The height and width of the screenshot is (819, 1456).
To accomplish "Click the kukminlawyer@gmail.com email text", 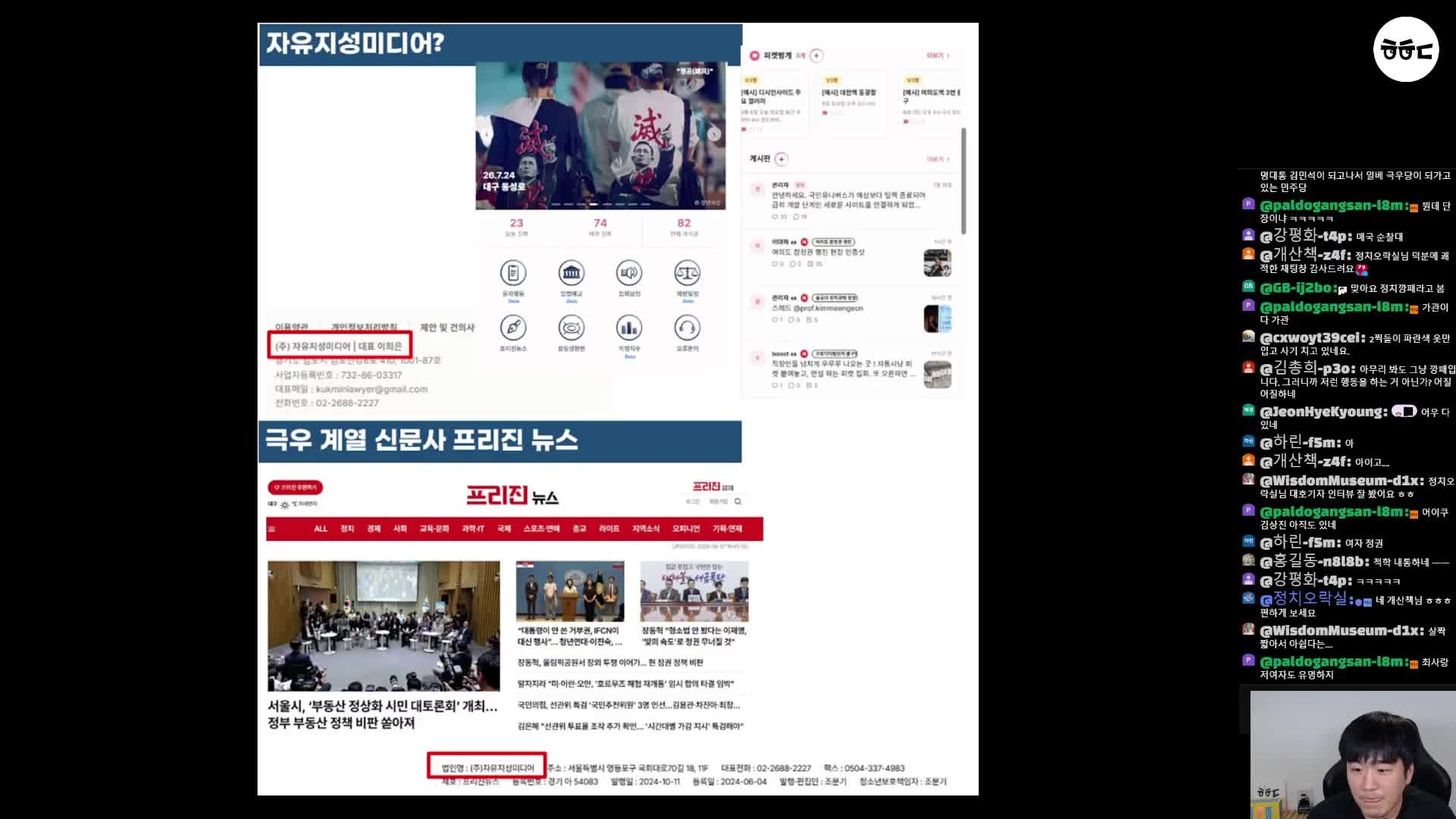I will point(372,390).
